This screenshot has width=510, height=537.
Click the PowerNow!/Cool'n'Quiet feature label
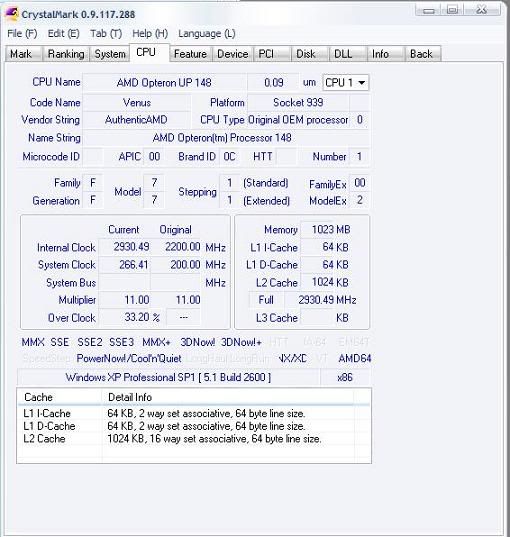129,359
